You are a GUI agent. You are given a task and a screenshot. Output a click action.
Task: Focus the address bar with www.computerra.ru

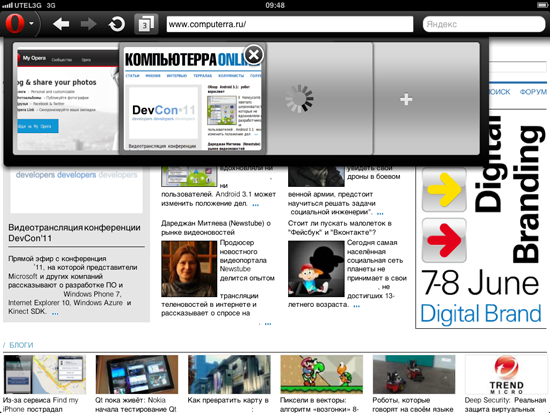point(290,24)
